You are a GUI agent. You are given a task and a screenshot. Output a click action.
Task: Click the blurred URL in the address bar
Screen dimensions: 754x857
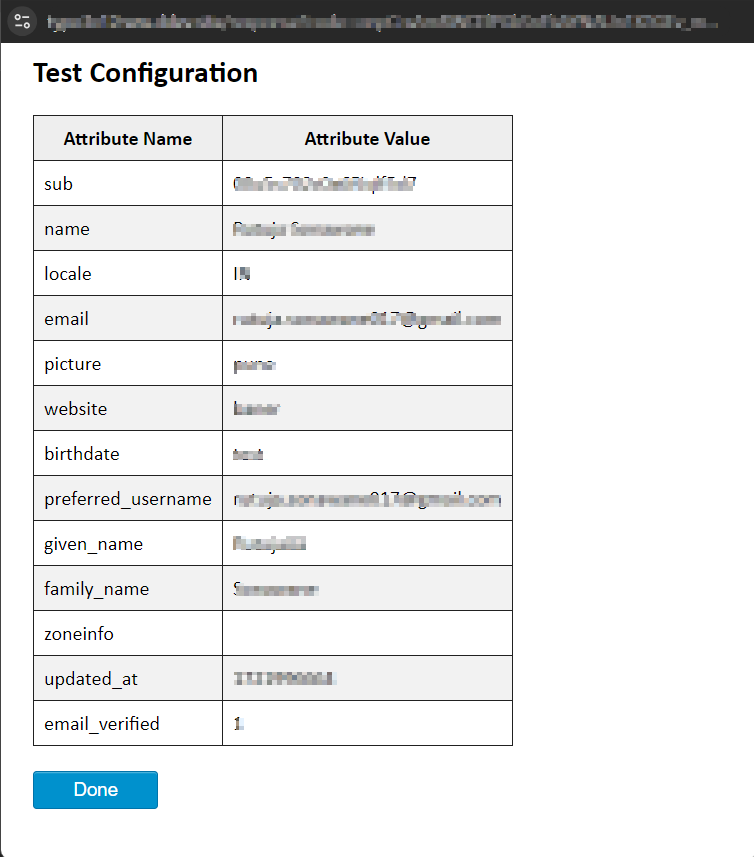click(380, 21)
